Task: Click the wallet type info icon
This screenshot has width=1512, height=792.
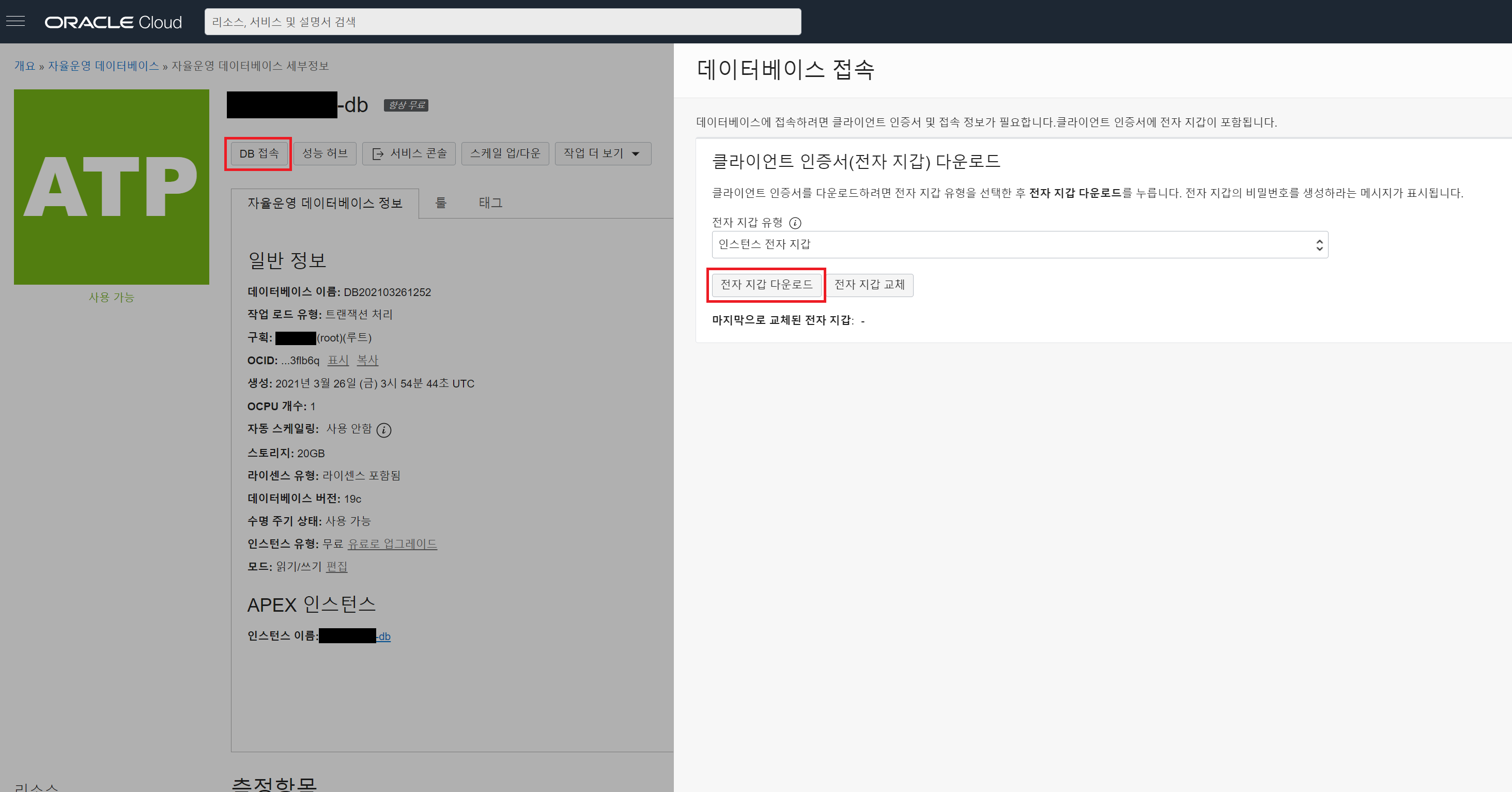Action: (795, 223)
